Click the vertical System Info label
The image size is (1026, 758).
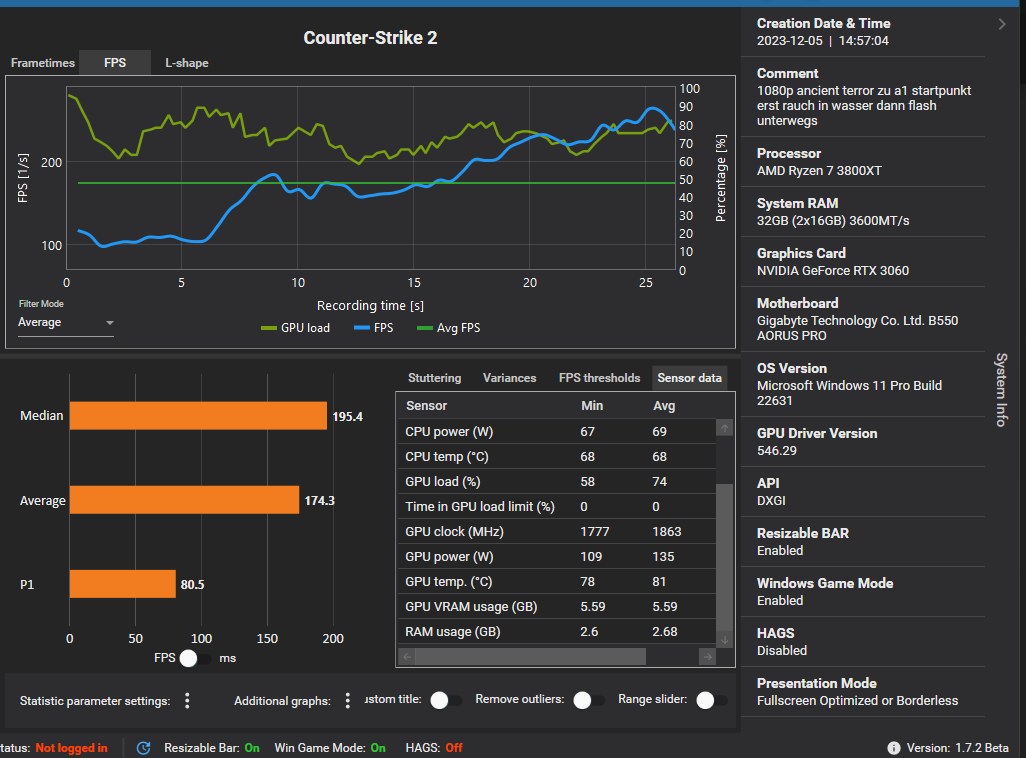pos(1001,390)
